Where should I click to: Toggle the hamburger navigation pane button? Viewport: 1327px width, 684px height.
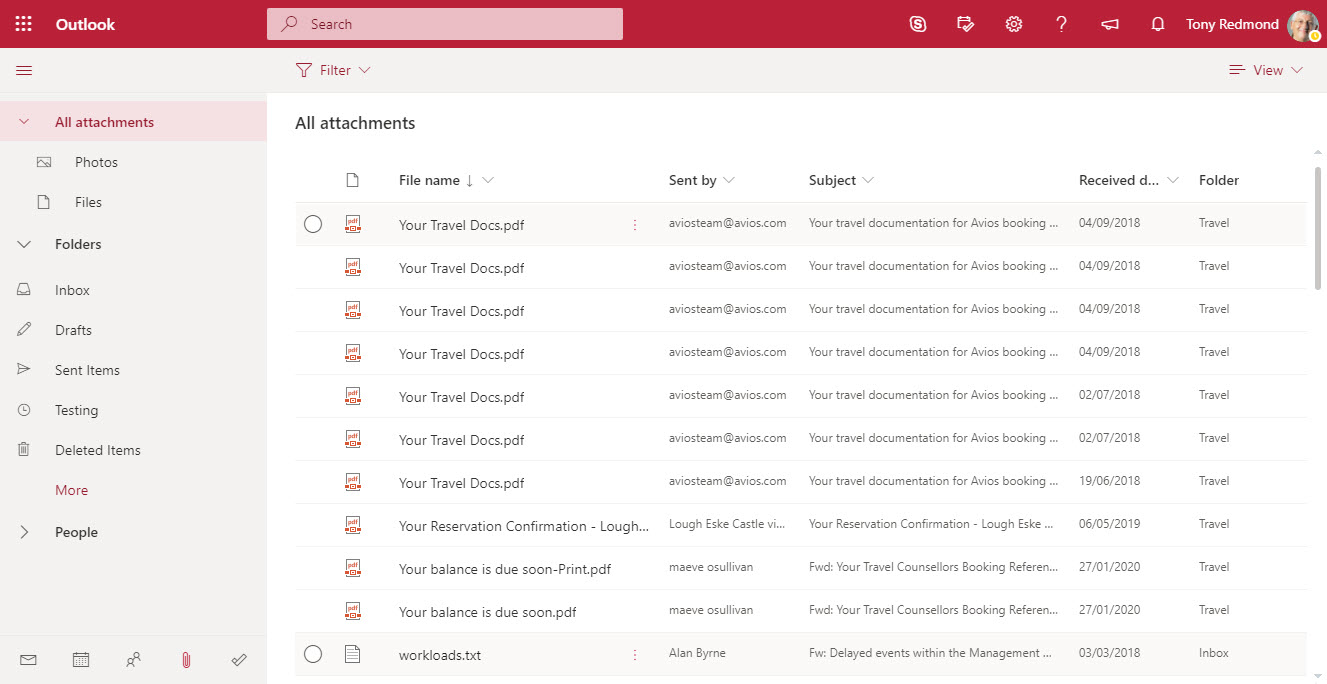24,70
